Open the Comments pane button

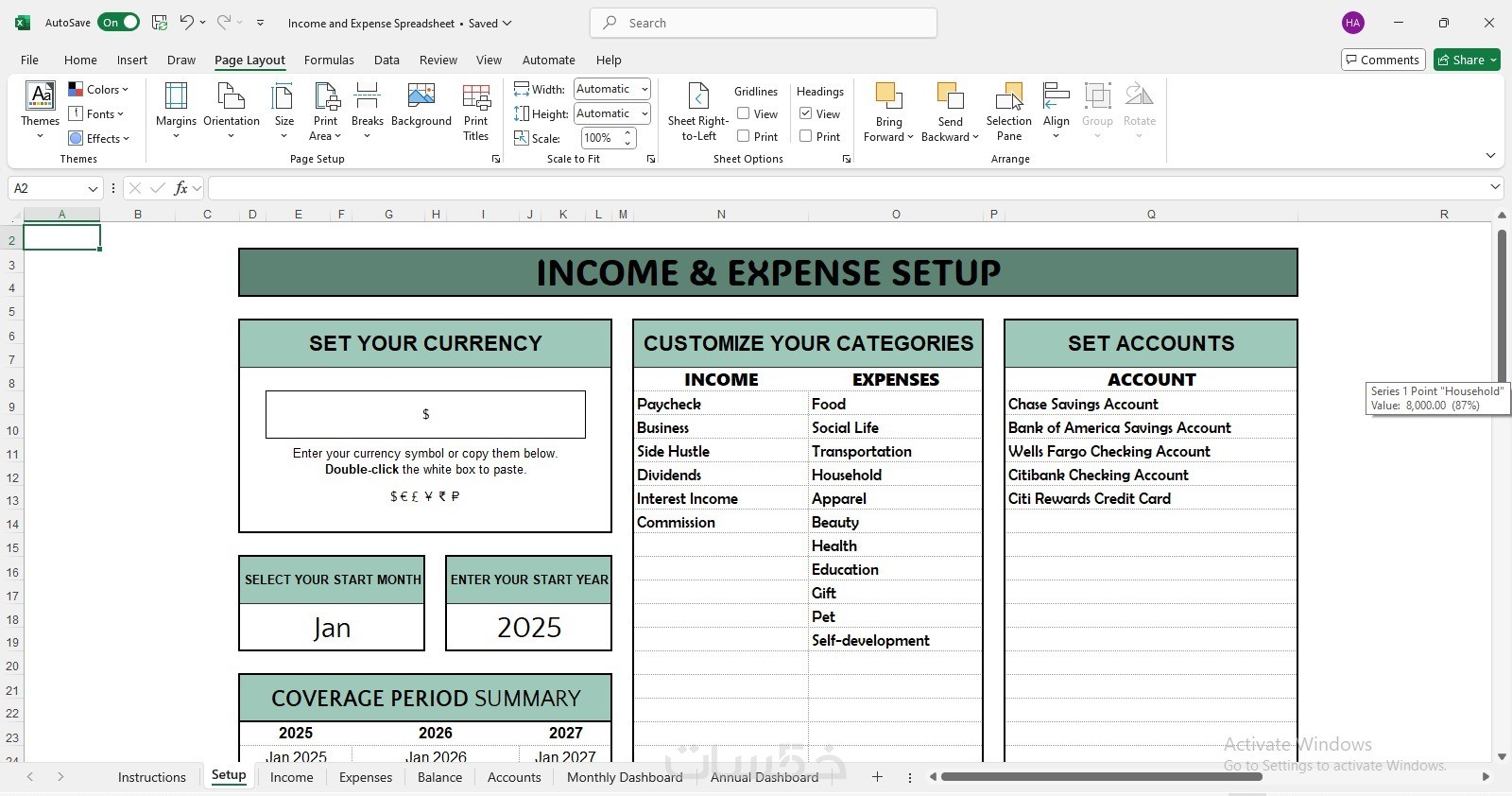pos(1383,60)
